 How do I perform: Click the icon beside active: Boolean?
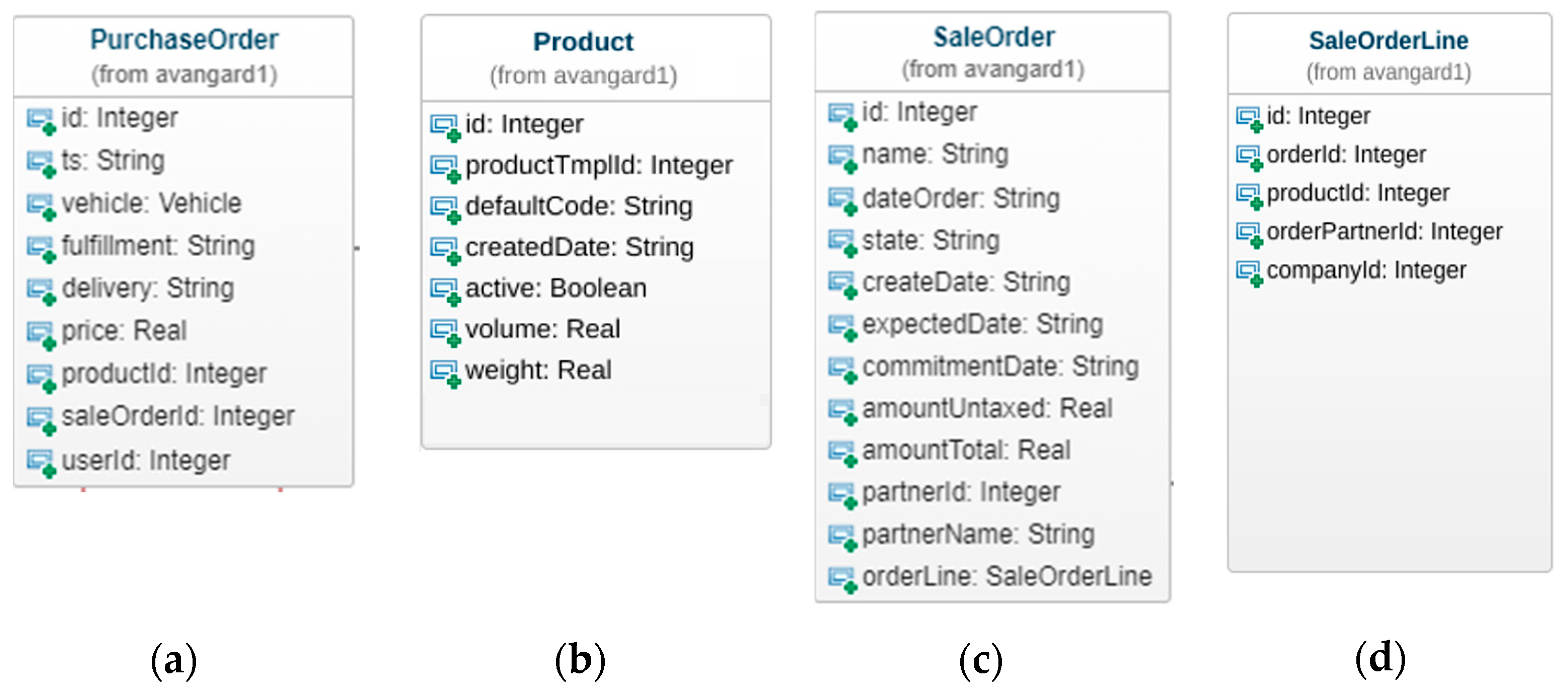click(x=445, y=291)
